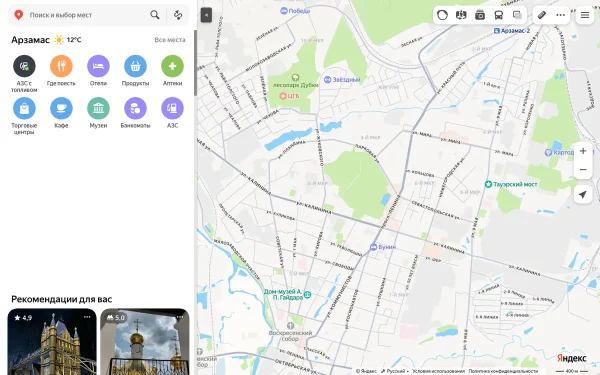The height and width of the screenshot is (375, 600).
Task: Select the 'Кафе' category icon
Action: pos(61,108)
